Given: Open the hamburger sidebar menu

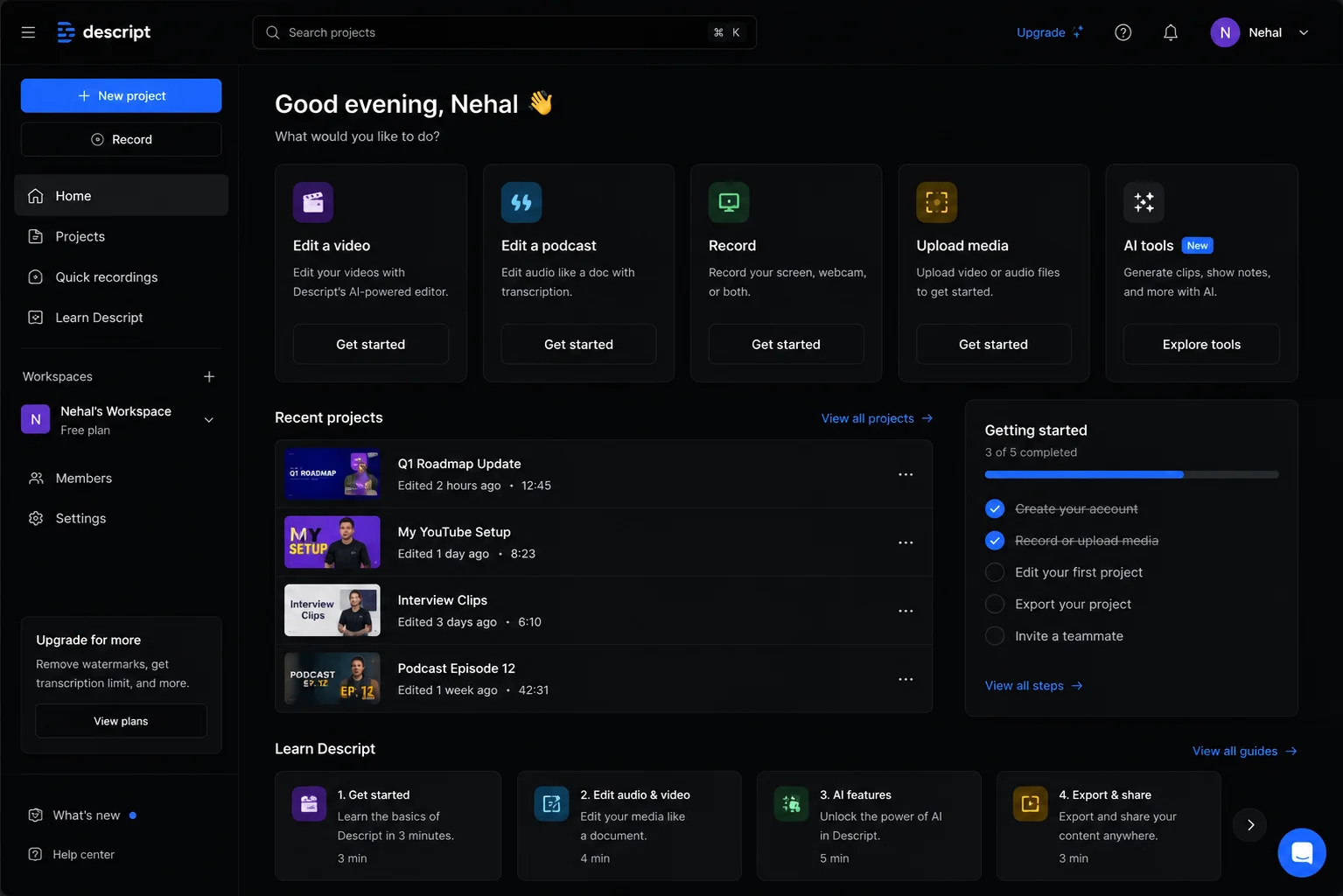Looking at the screenshot, I should point(28,32).
